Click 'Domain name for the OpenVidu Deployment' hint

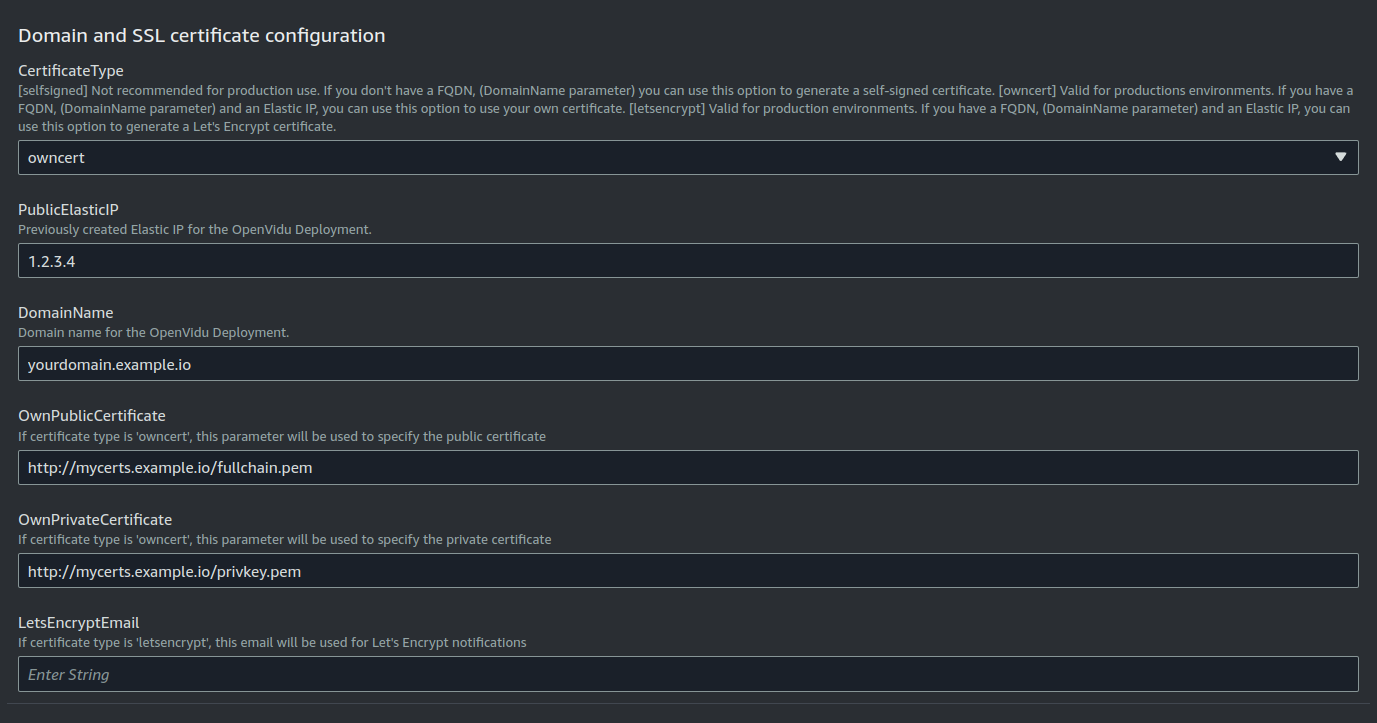(154, 332)
